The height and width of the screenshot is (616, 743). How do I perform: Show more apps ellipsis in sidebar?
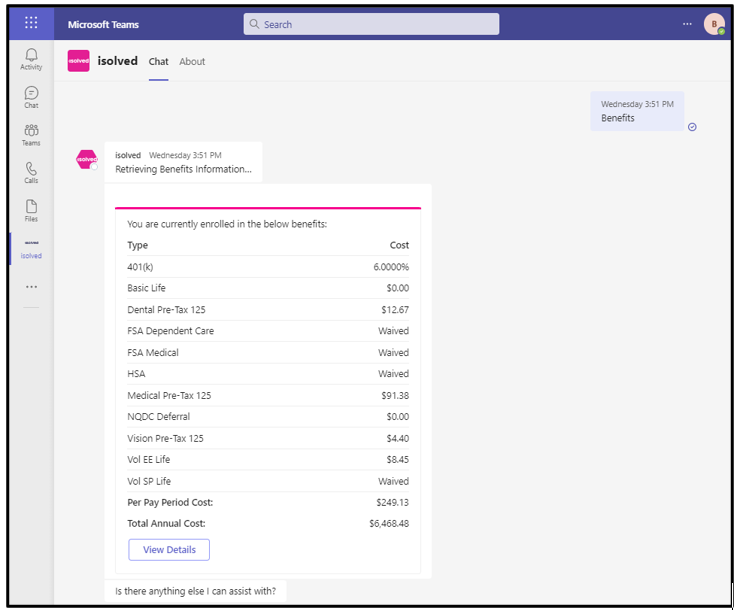pyautogui.click(x=31, y=287)
